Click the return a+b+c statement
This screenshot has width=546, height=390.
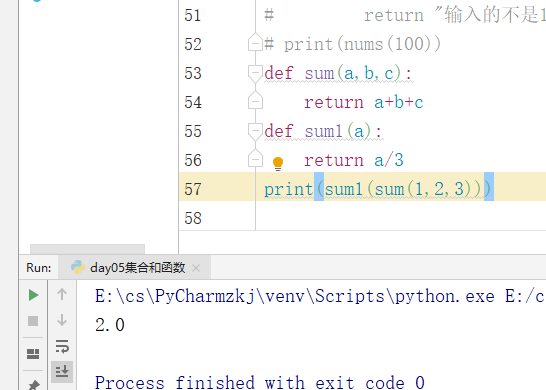(364, 102)
